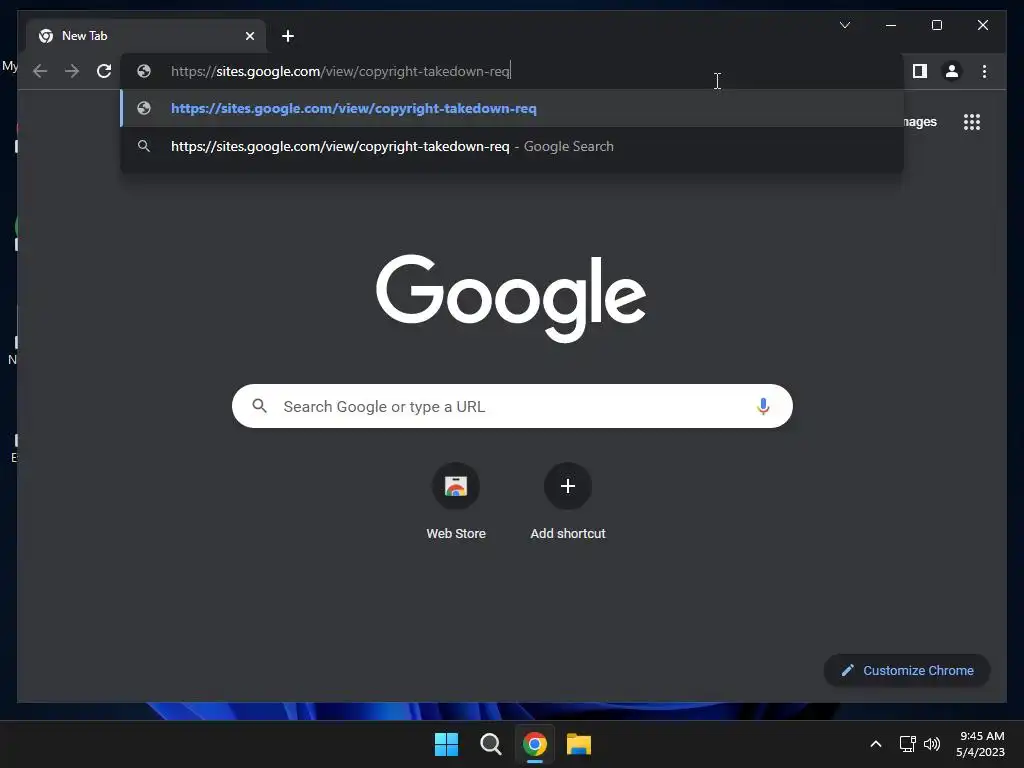Minimize the Chrome window

(x=891, y=25)
